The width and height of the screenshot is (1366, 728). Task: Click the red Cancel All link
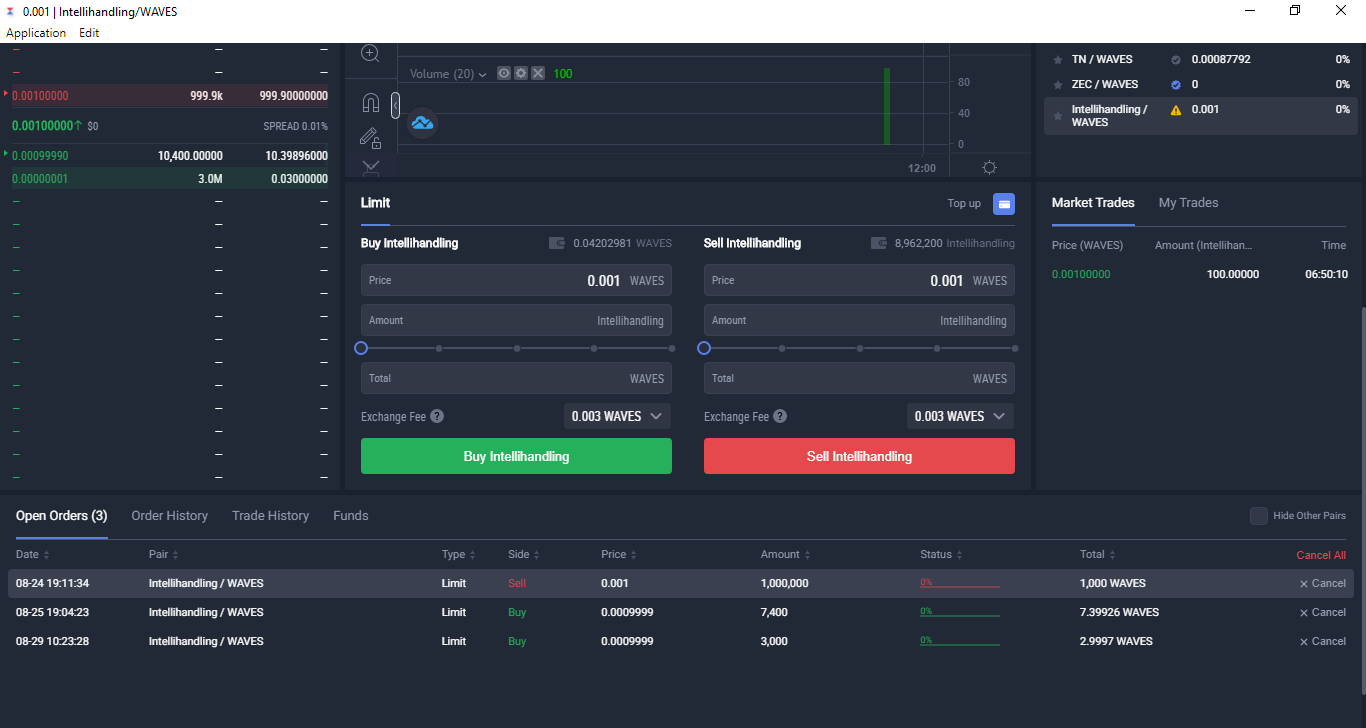pos(1321,555)
